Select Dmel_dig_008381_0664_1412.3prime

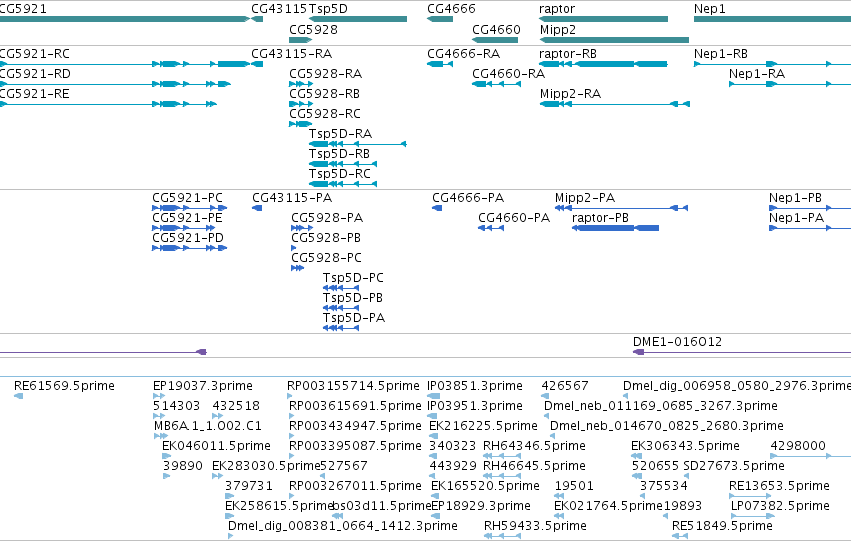click(231, 536)
